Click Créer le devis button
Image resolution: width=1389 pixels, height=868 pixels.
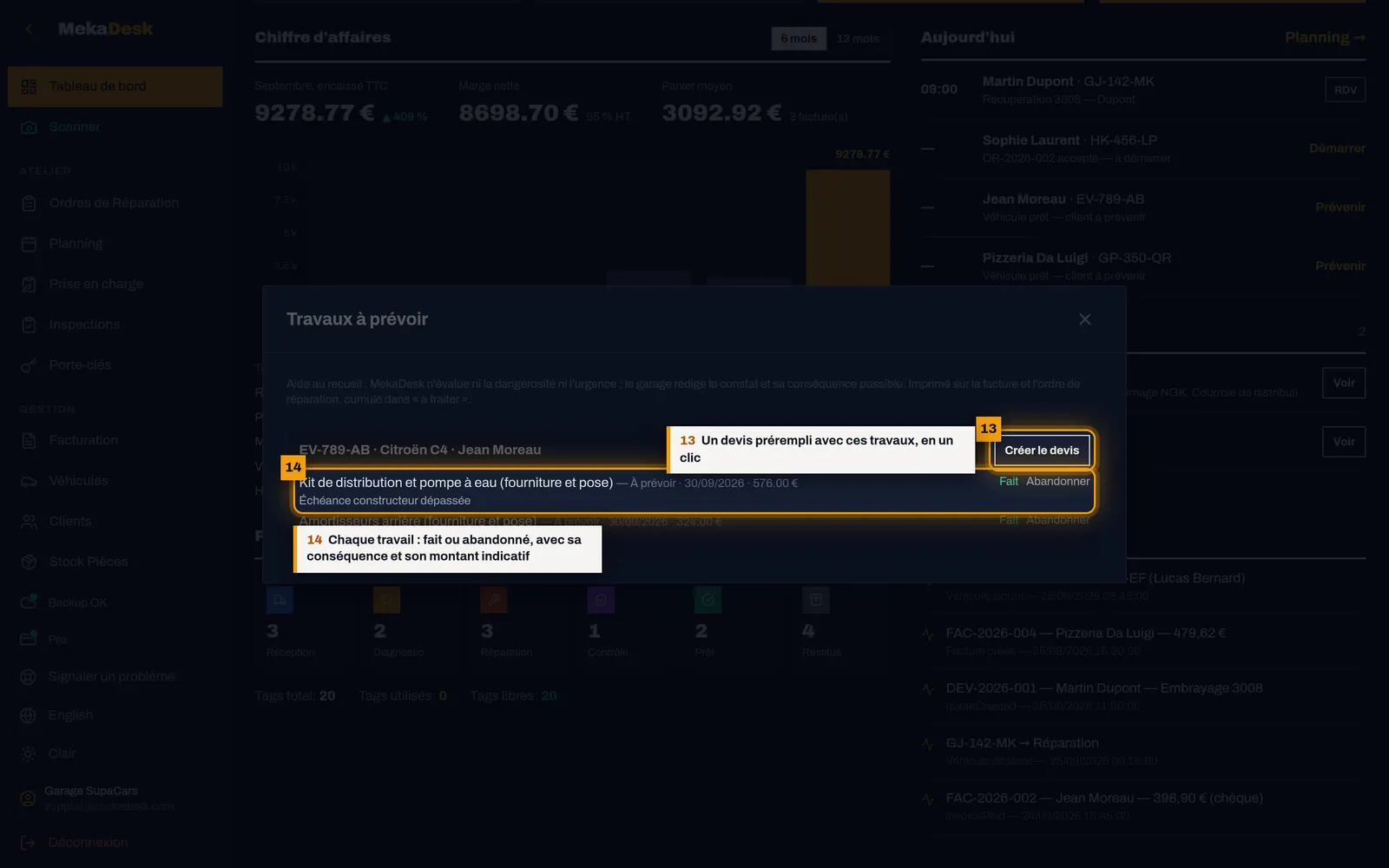pos(1042,450)
